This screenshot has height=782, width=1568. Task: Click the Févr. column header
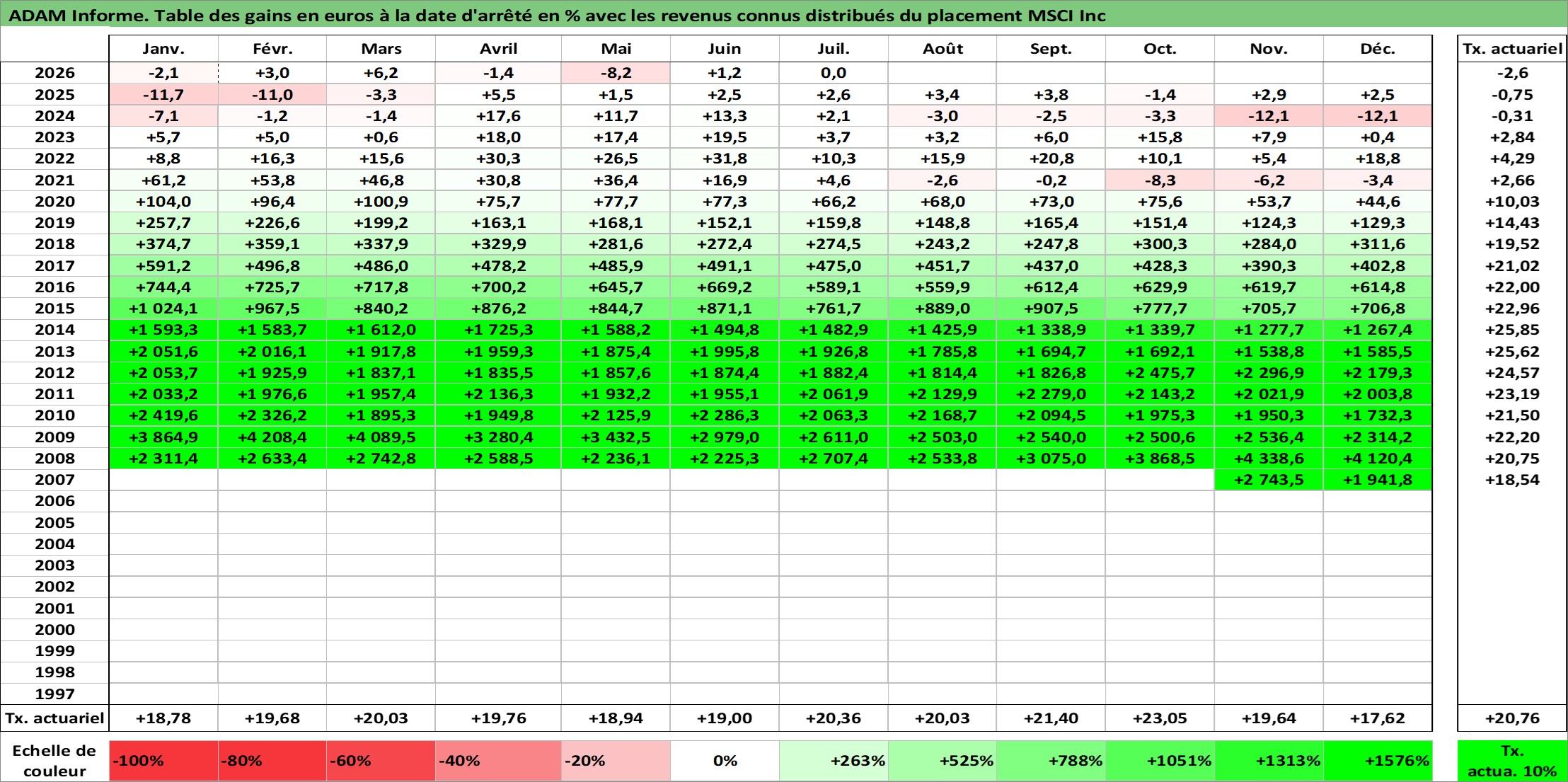tap(272, 49)
